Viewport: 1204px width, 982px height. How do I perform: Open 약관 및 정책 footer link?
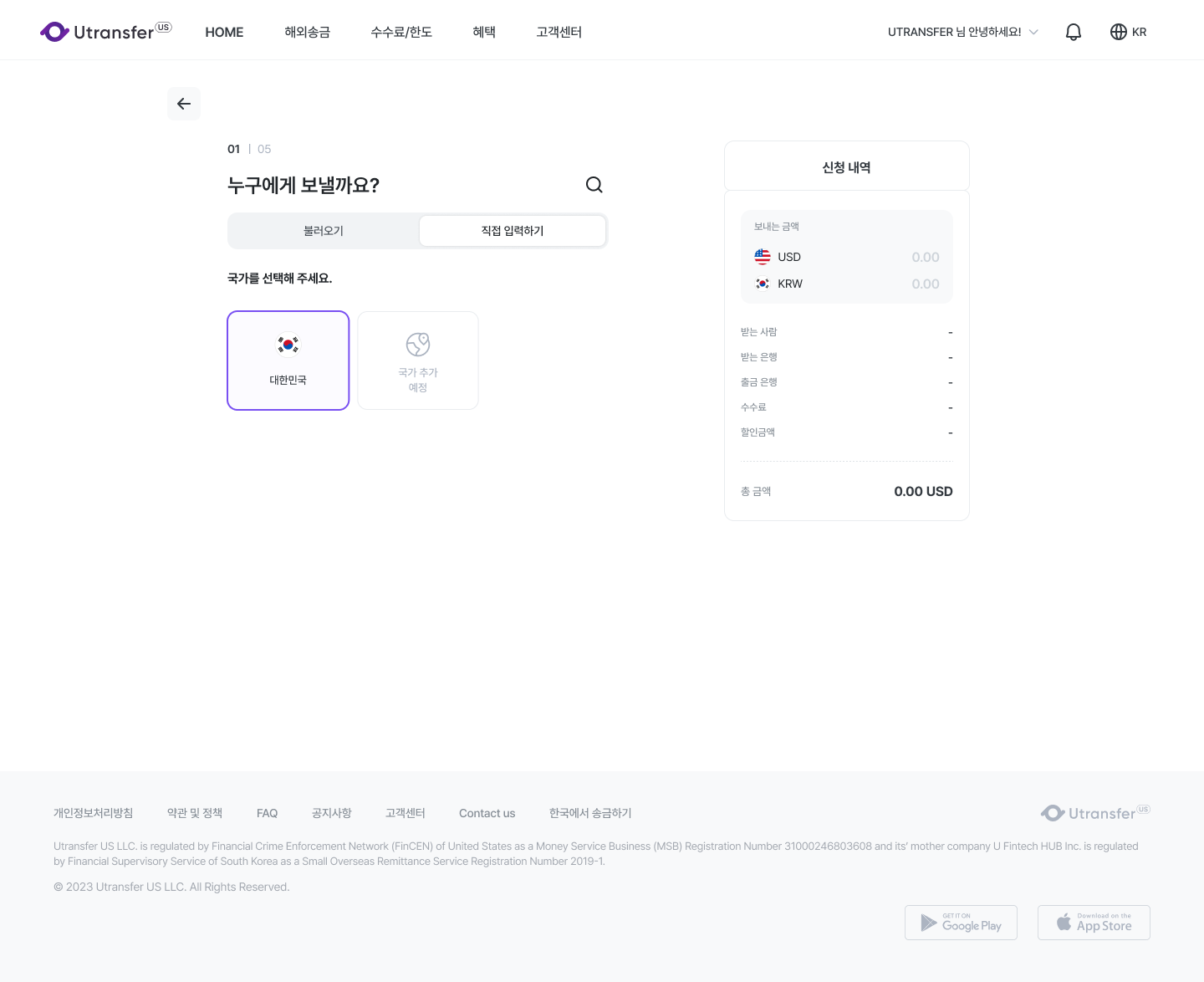195,813
